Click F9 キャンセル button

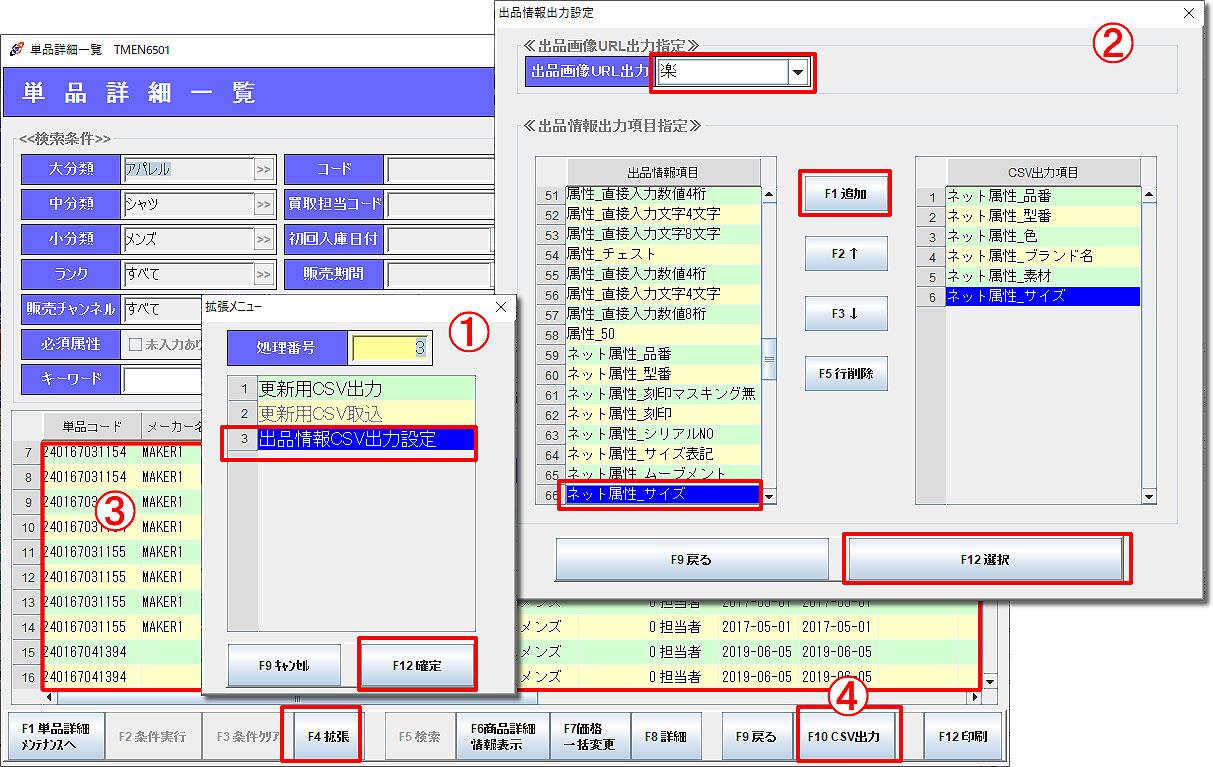[284, 664]
